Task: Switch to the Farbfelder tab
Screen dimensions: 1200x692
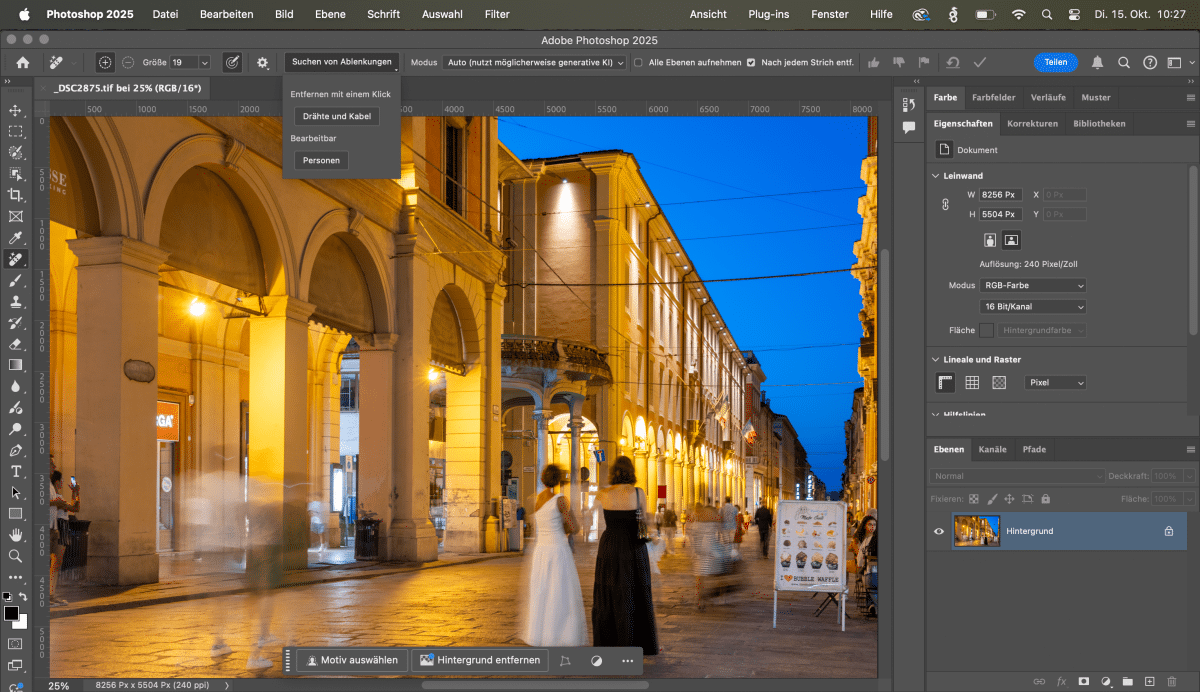Action: [993, 98]
